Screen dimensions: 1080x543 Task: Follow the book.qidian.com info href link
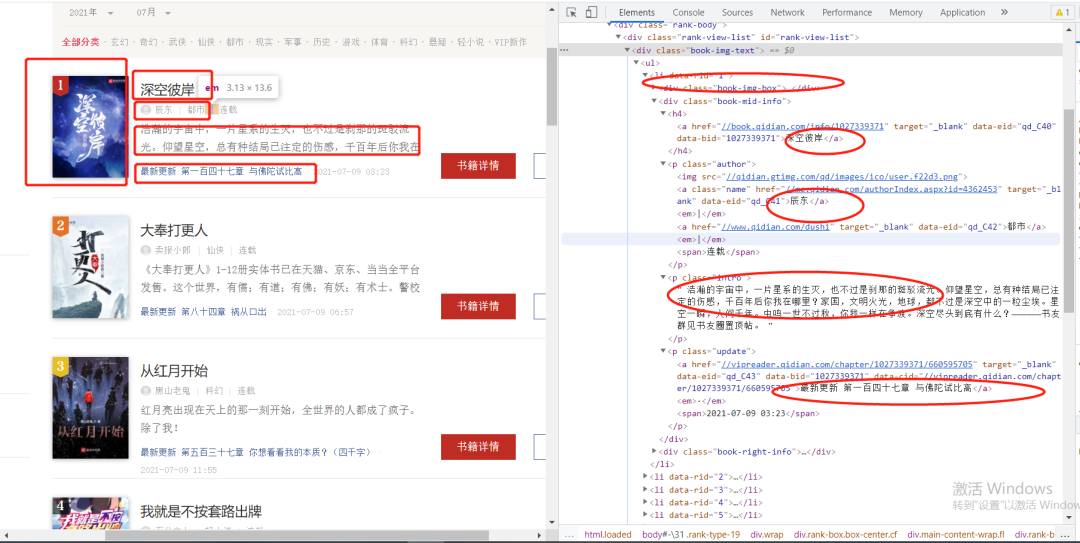click(801, 126)
